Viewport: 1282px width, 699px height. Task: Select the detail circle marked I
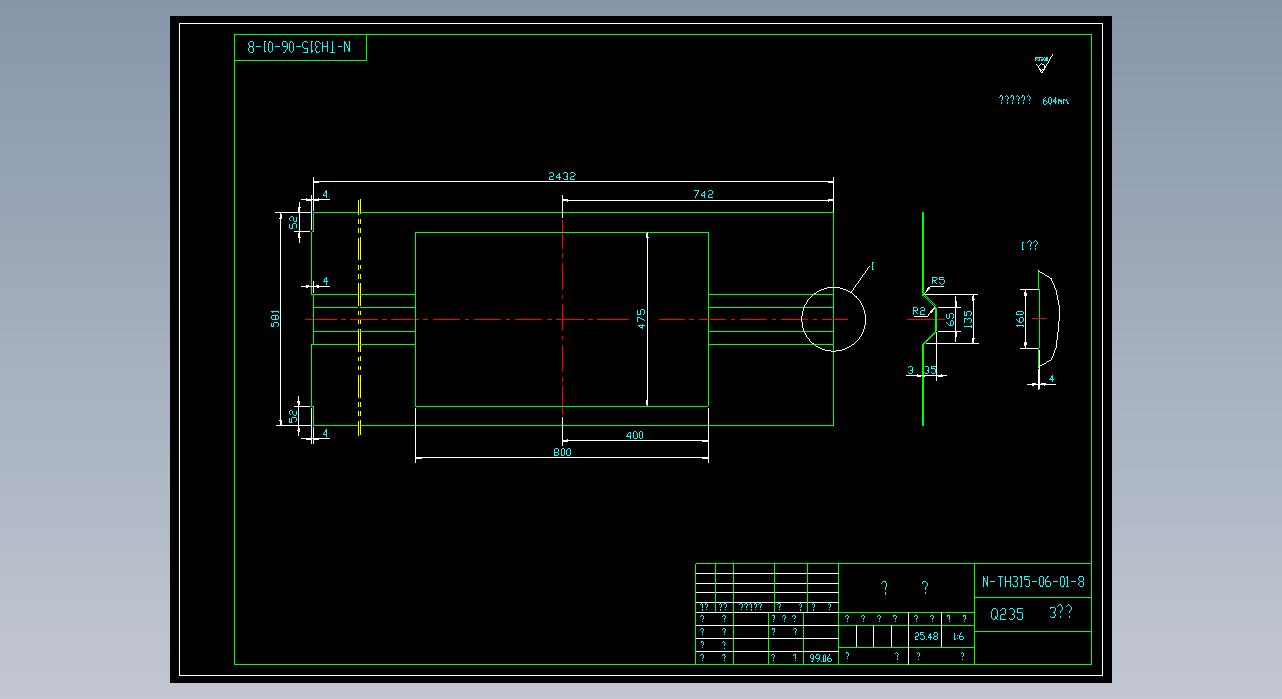pyautogui.click(x=833, y=319)
